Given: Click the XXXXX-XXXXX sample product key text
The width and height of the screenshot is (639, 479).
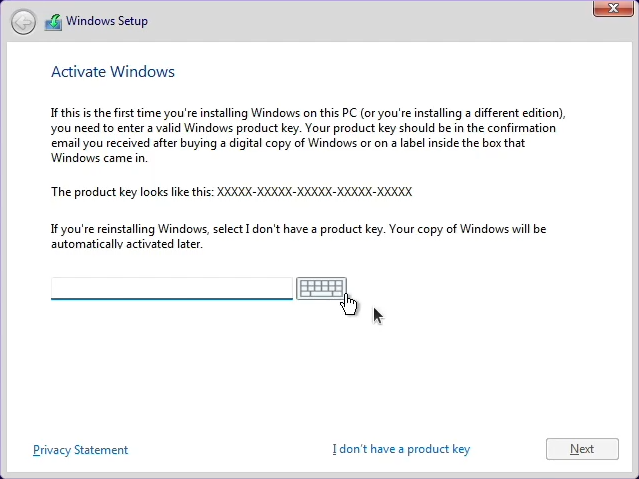Looking at the screenshot, I should click(x=314, y=192).
